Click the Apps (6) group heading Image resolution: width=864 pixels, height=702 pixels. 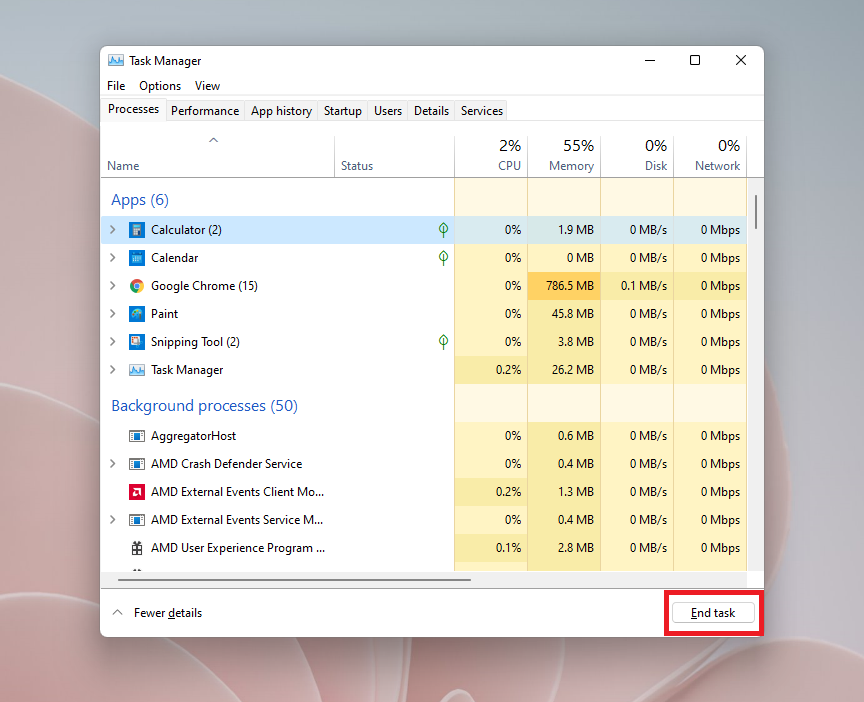pos(140,200)
